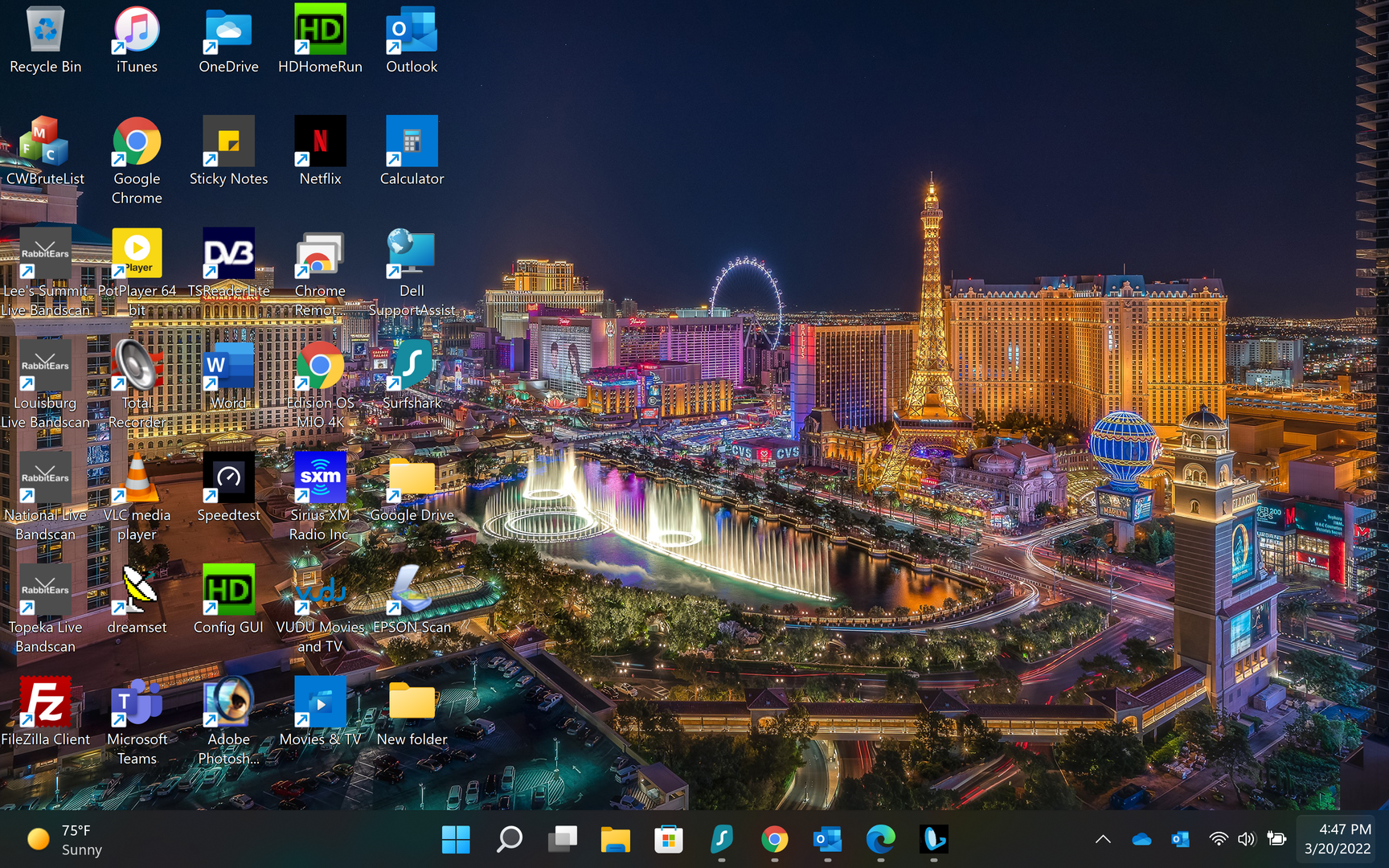Open the OneDrive desktop shortcut

[x=228, y=40]
